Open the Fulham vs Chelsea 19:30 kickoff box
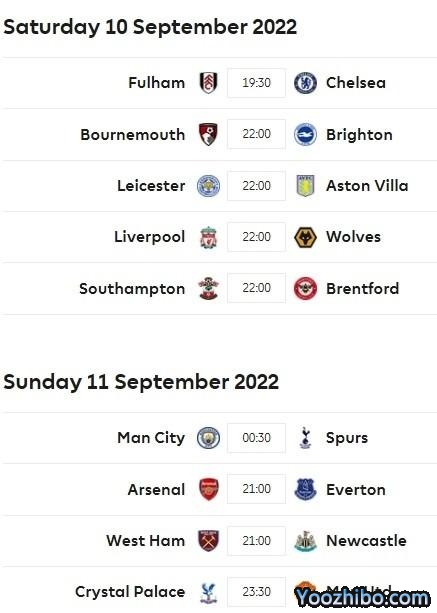This screenshot has height=613, width=437. pyautogui.click(x=256, y=83)
